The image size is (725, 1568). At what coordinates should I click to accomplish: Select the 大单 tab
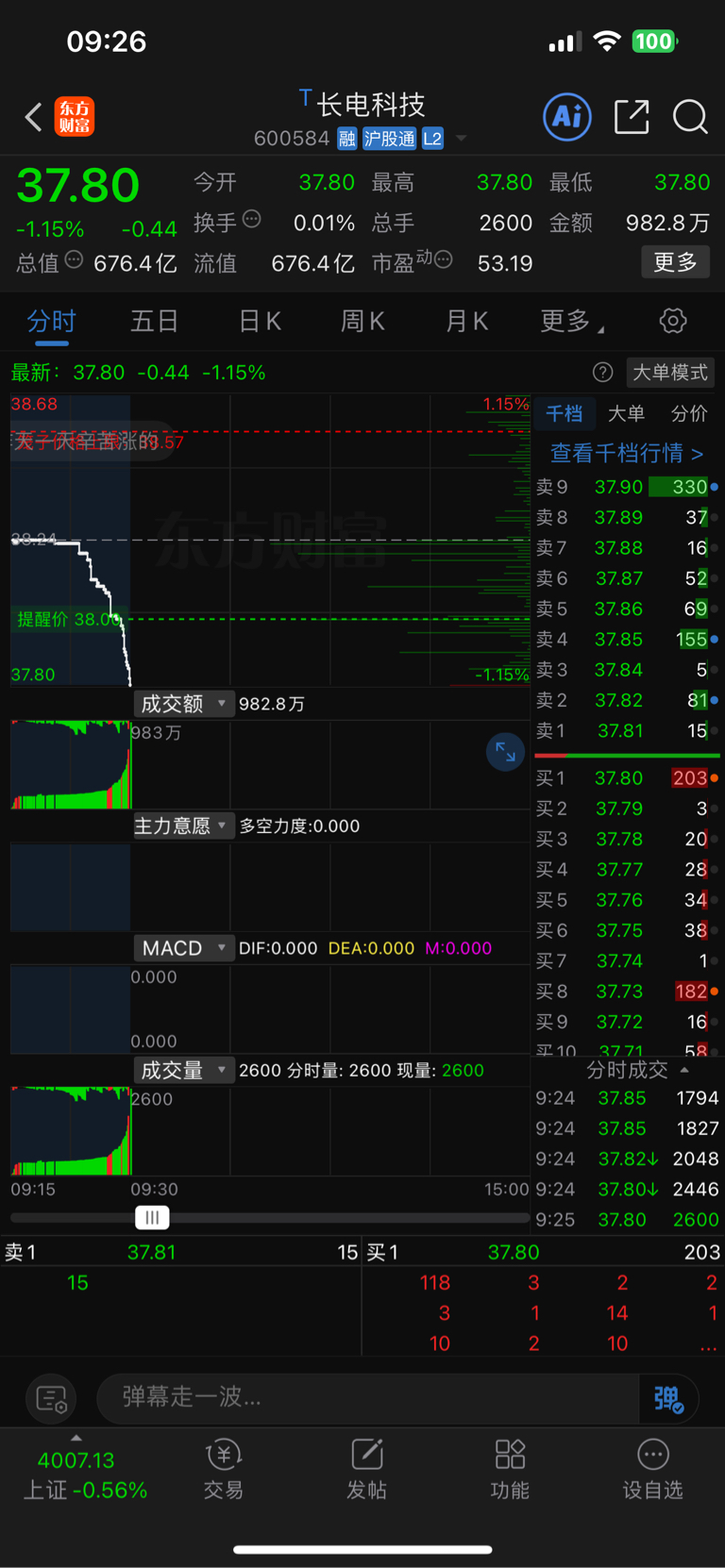click(x=626, y=413)
